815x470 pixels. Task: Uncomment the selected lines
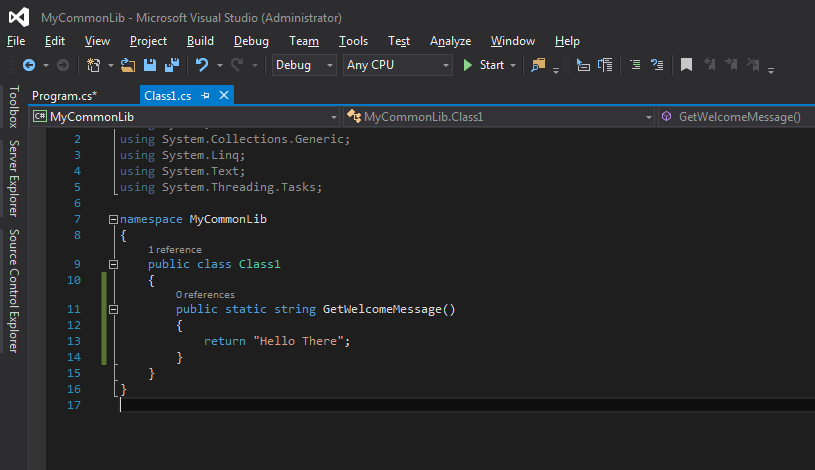(x=657, y=65)
